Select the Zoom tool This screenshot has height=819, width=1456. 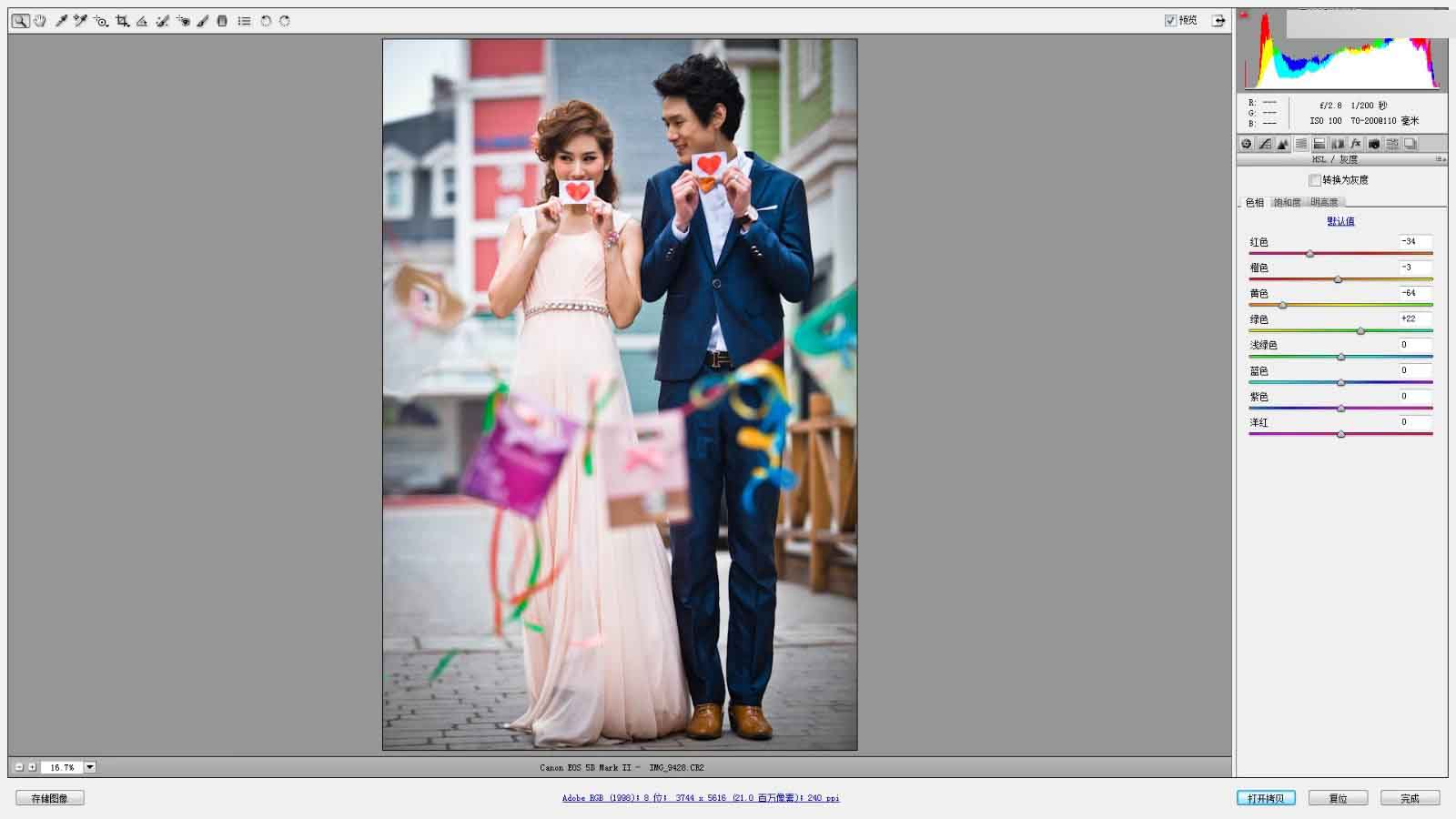click(20, 21)
